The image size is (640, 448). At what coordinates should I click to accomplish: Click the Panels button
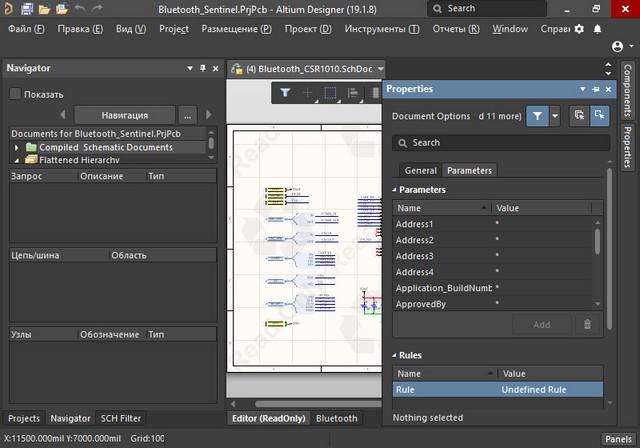(618, 439)
